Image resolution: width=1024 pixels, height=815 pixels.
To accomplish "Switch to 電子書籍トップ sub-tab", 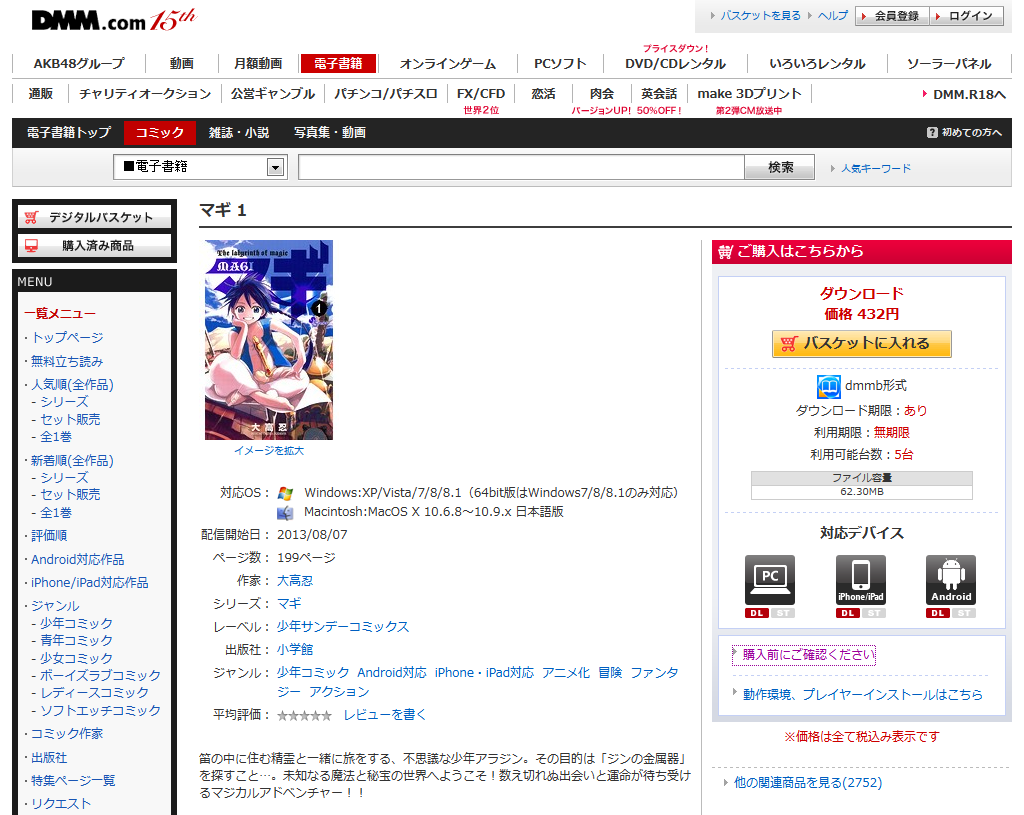I will click(69, 133).
